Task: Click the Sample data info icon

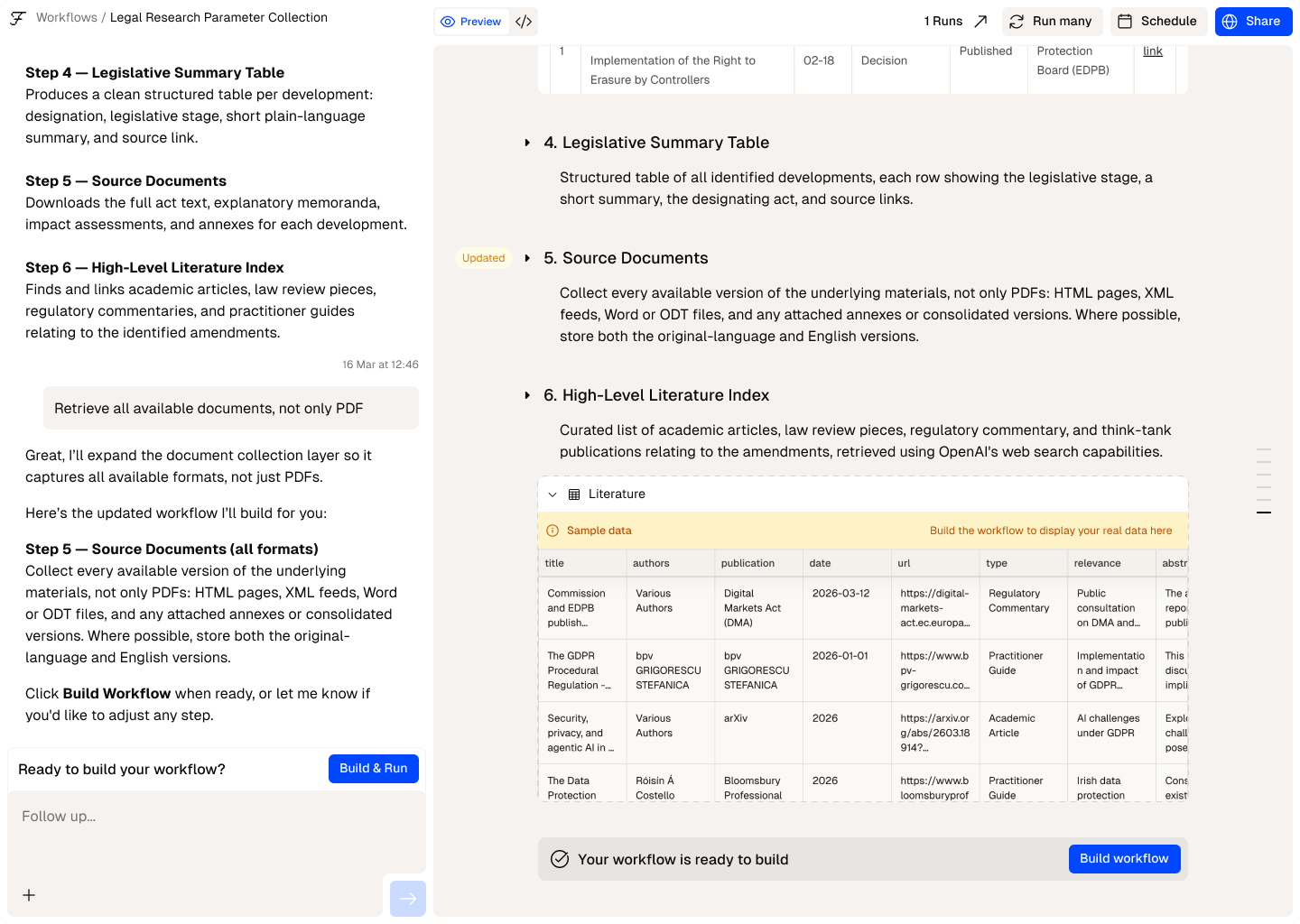Action: [x=552, y=531]
